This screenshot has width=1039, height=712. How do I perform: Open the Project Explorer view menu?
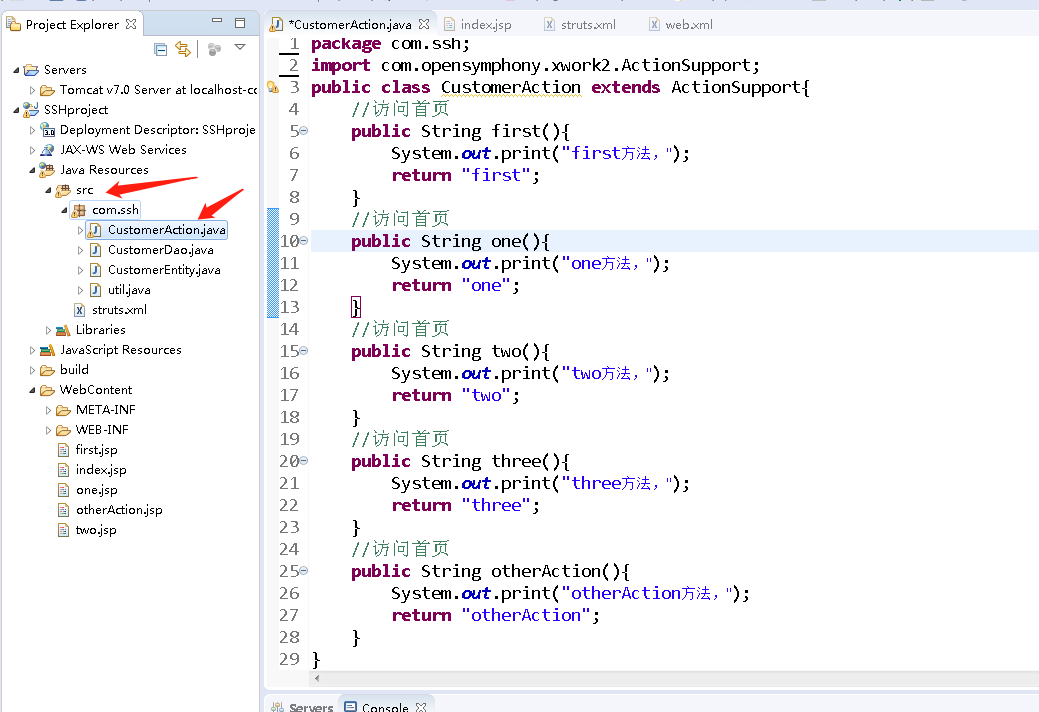click(x=239, y=46)
